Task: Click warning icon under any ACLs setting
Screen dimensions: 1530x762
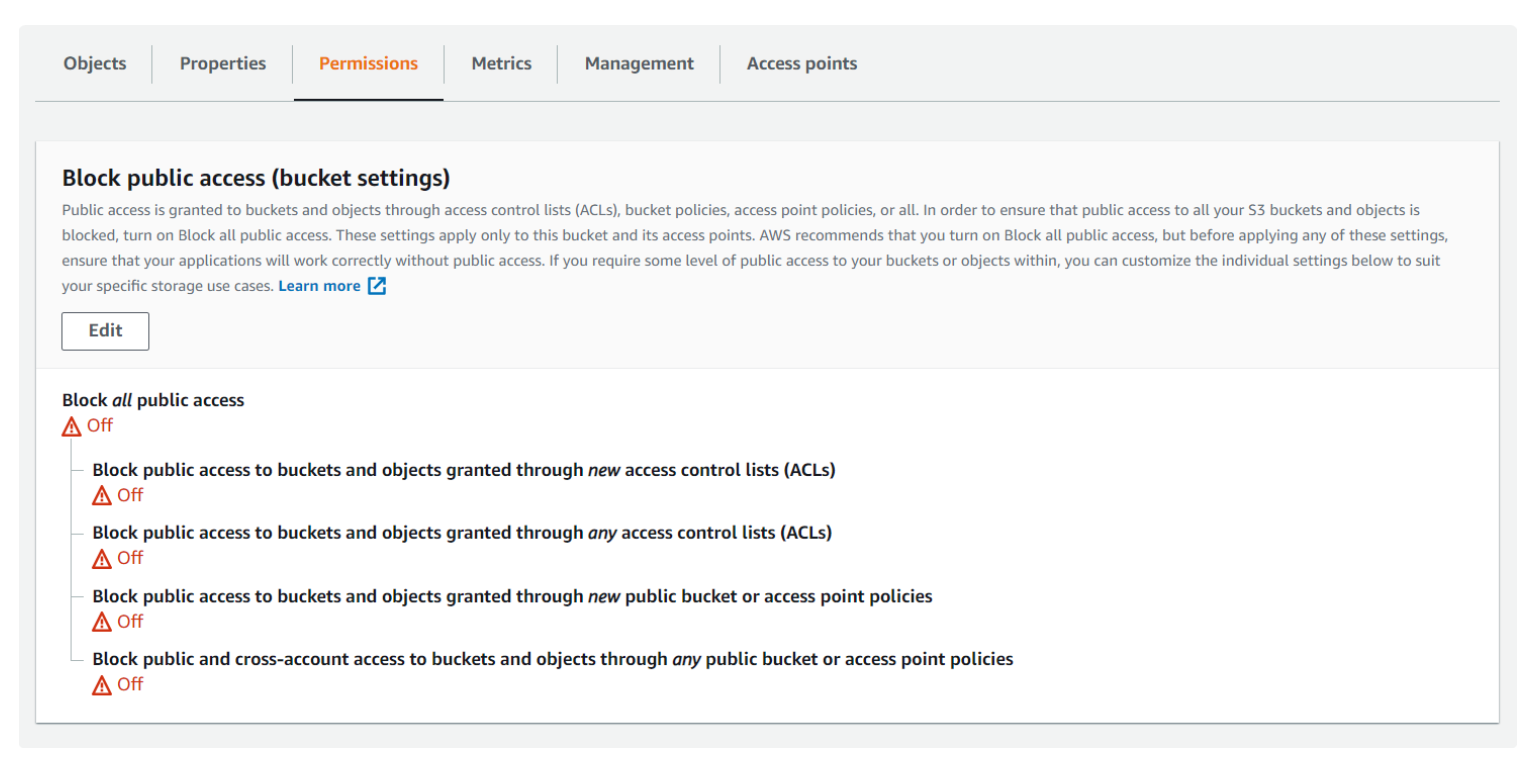Action: [101, 559]
